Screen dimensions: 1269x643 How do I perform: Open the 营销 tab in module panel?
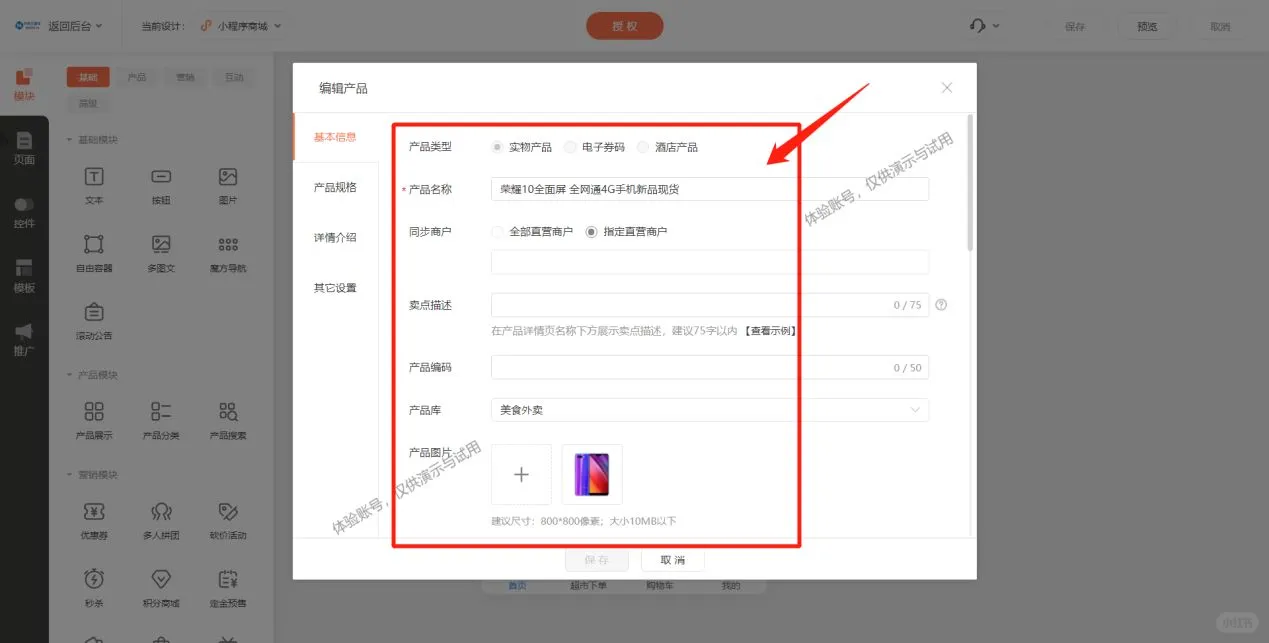[x=184, y=76]
